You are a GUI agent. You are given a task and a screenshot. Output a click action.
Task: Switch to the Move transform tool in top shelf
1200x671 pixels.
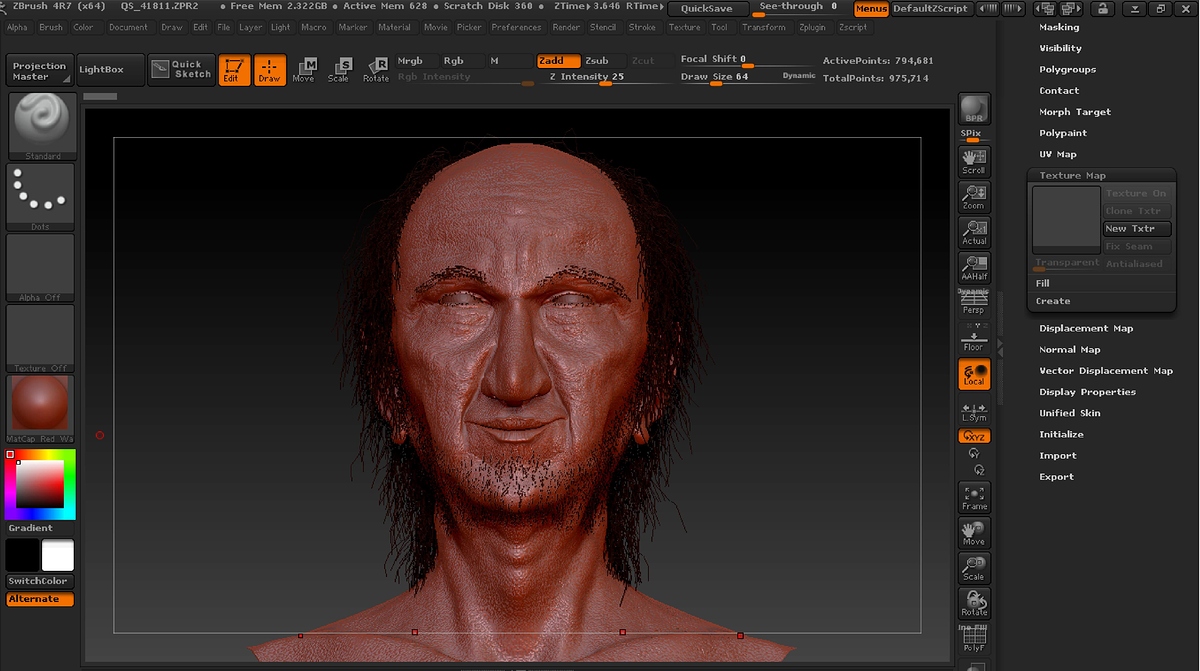click(x=304, y=70)
